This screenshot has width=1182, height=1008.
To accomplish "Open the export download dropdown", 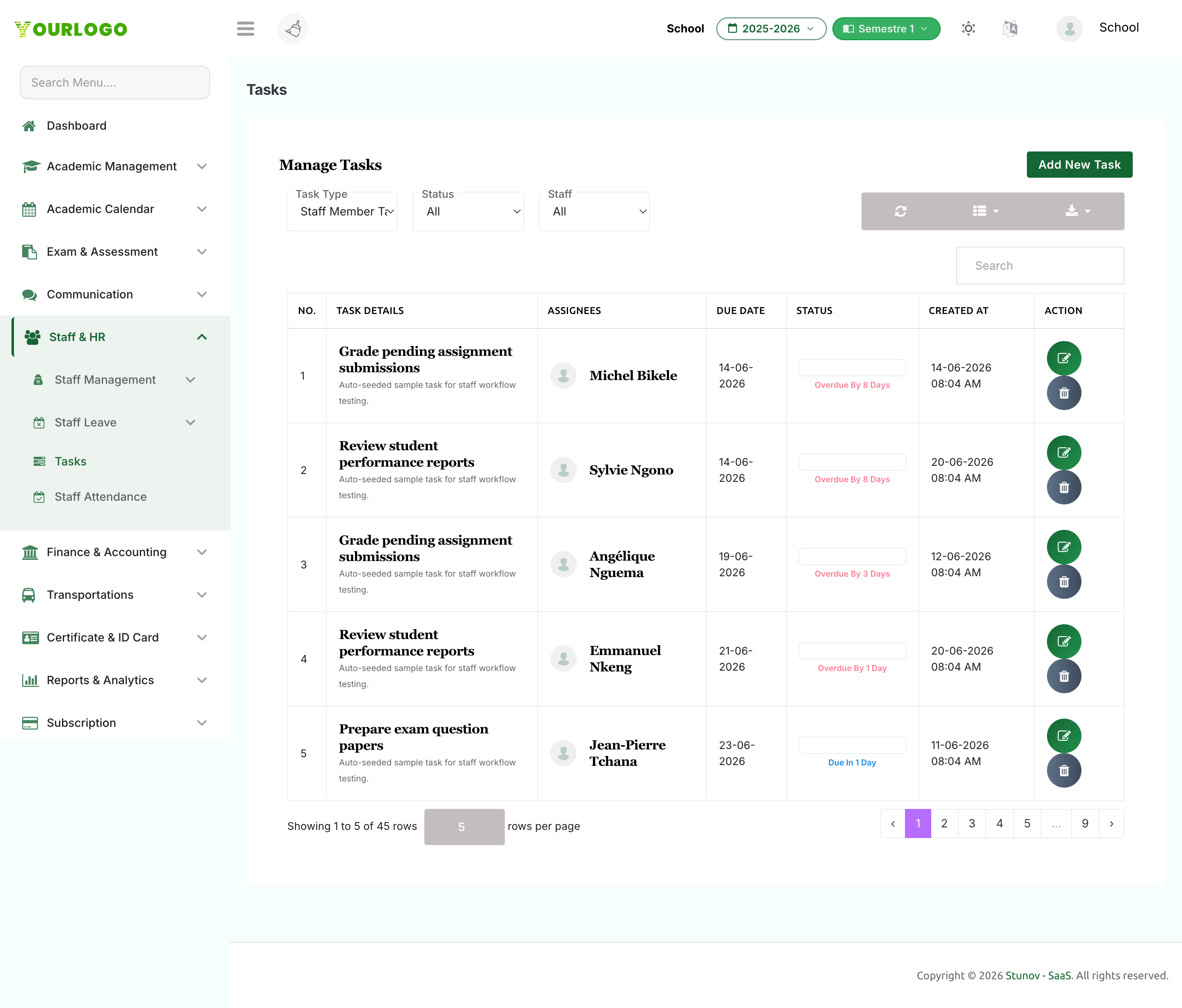I will (1078, 211).
